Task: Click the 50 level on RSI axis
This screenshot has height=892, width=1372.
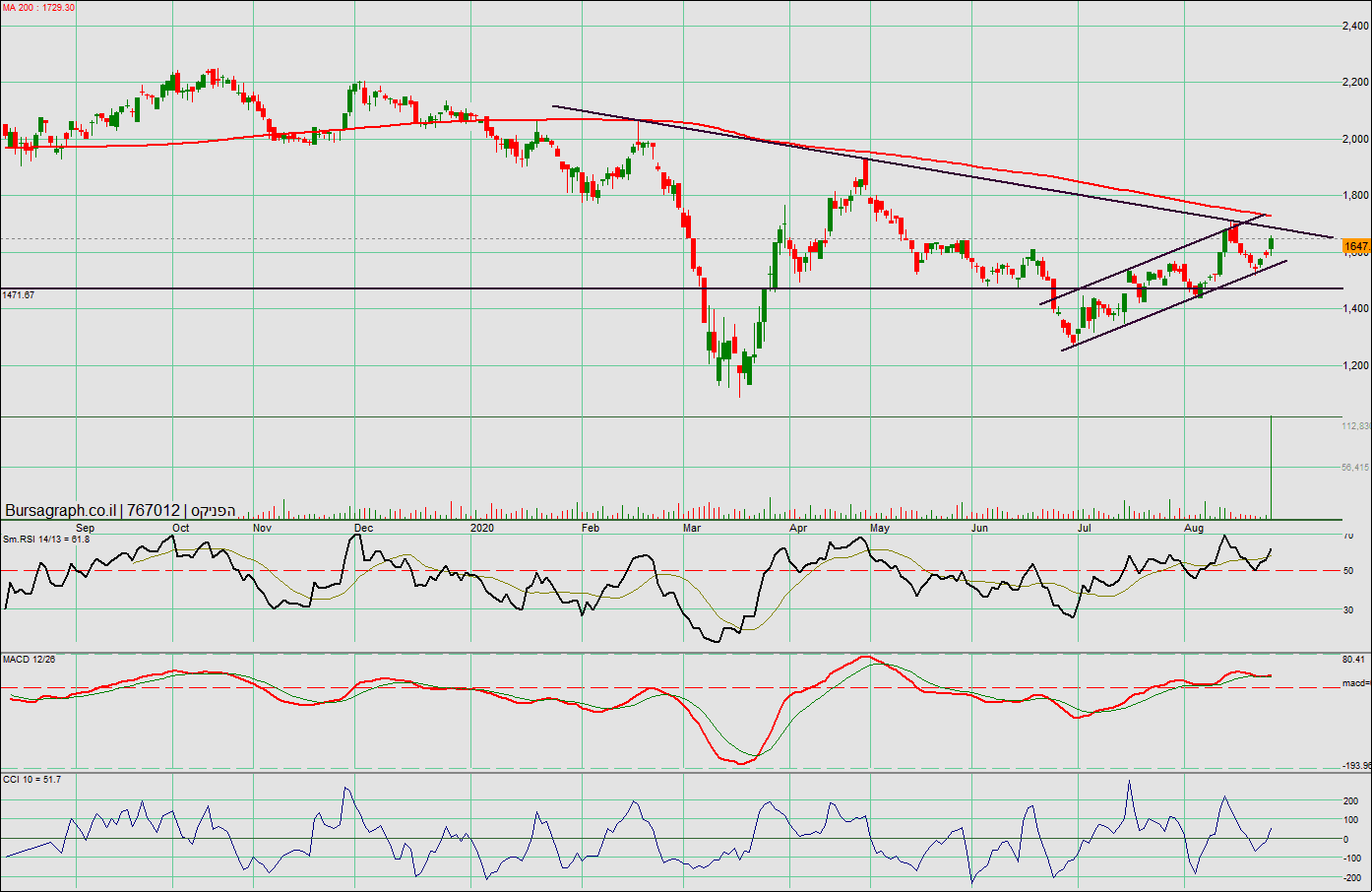Action: 1348,571
